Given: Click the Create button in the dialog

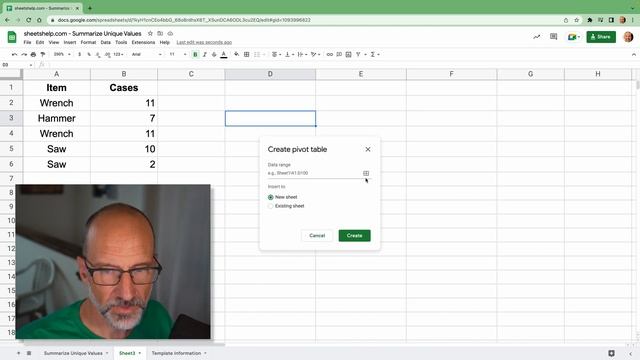Looking at the screenshot, I should click(x=354, y=236).
